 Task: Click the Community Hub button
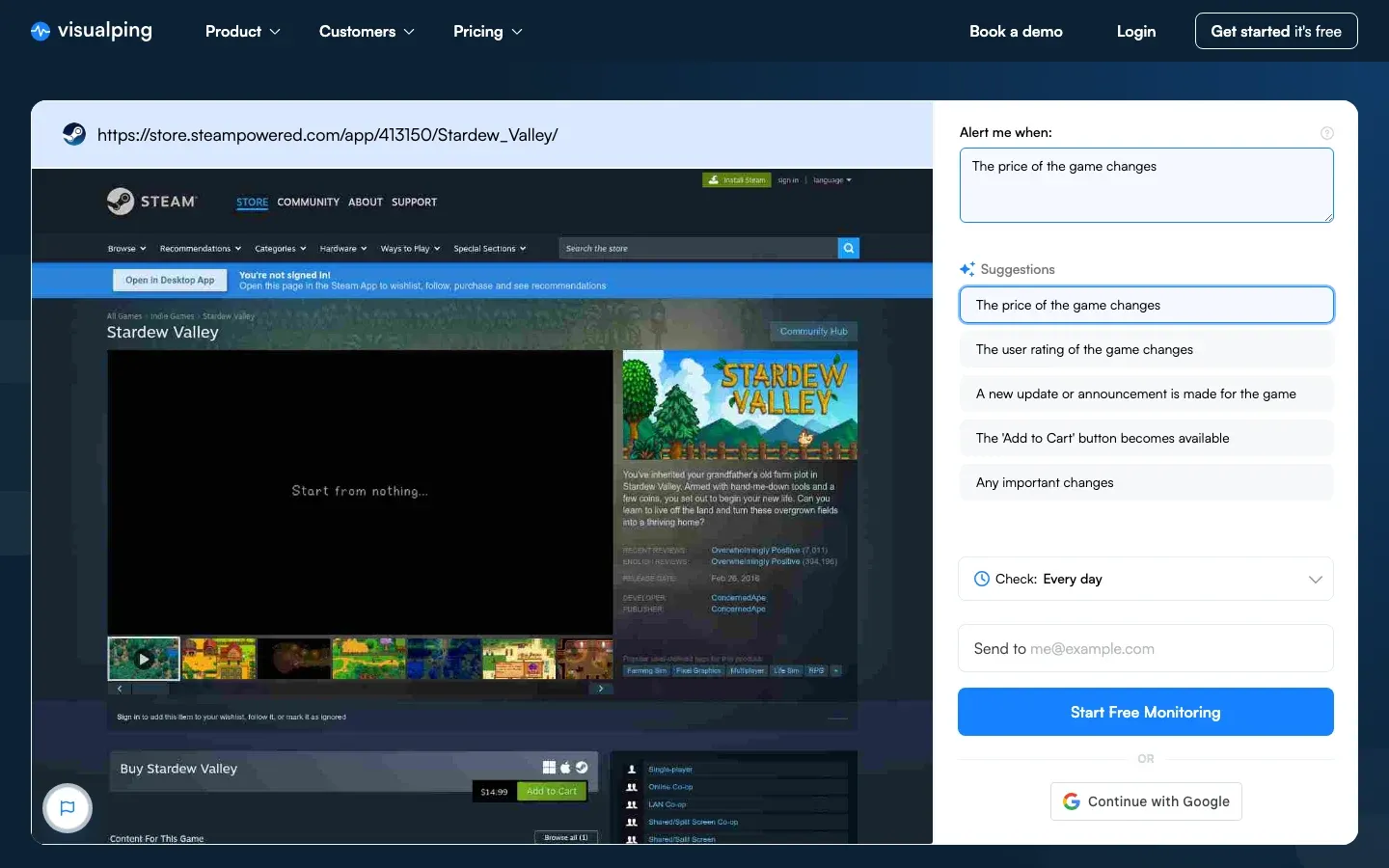click(x=814, y=332)
